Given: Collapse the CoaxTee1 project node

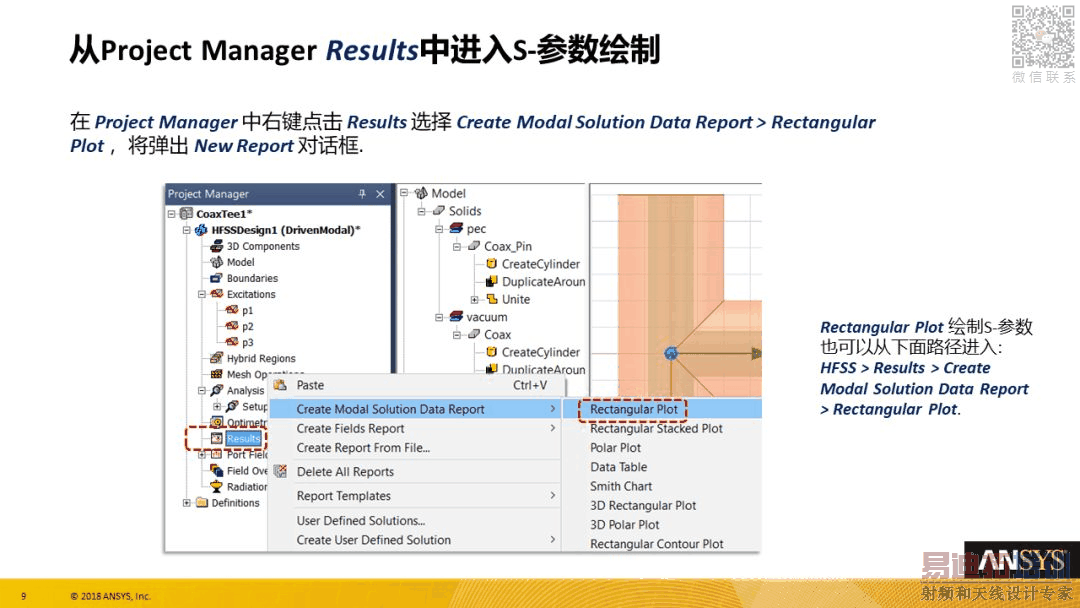Looking at the screenshot, I should pos(172,214).
